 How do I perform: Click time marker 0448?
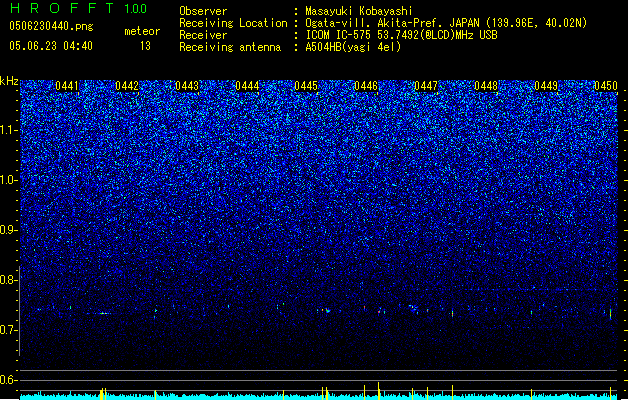[486, 86]
